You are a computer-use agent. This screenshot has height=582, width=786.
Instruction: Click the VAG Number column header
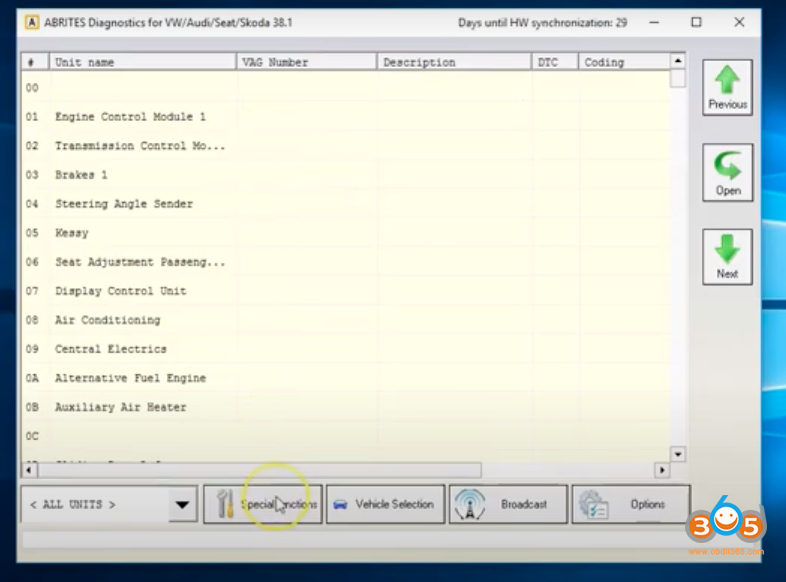pyautogui.click(x=307, y=62)
